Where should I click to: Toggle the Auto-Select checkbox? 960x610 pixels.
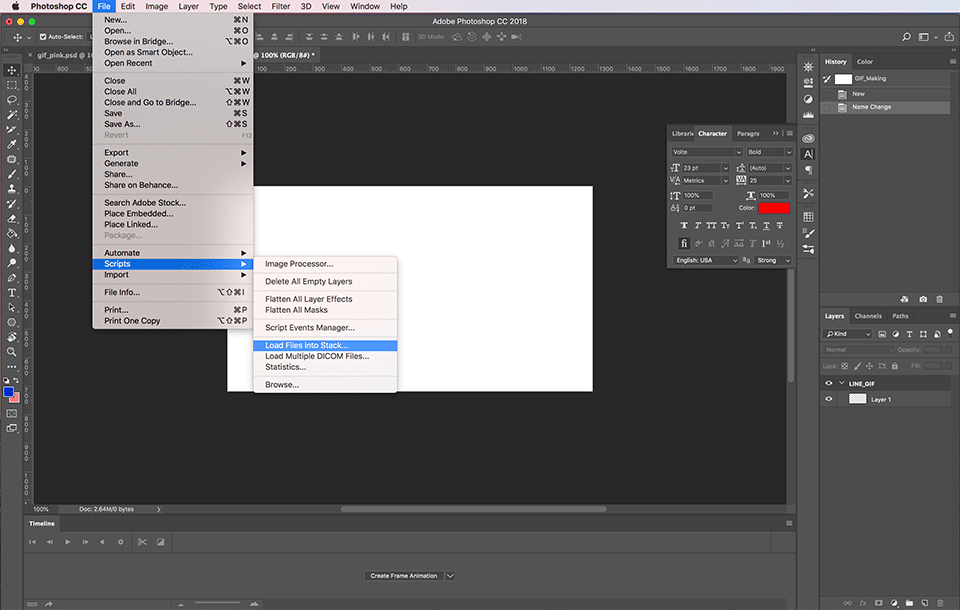tap(43, 37)
